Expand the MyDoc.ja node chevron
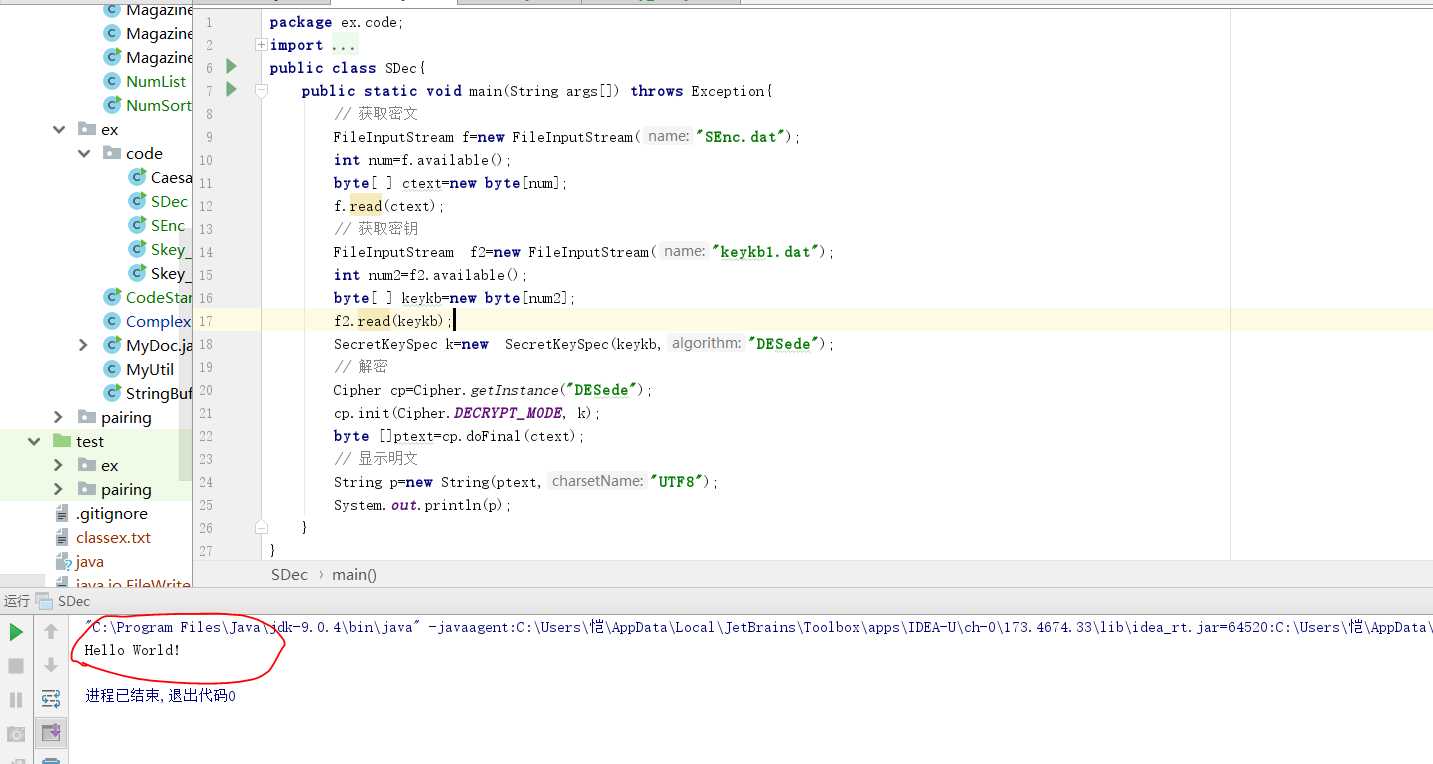 83,345
